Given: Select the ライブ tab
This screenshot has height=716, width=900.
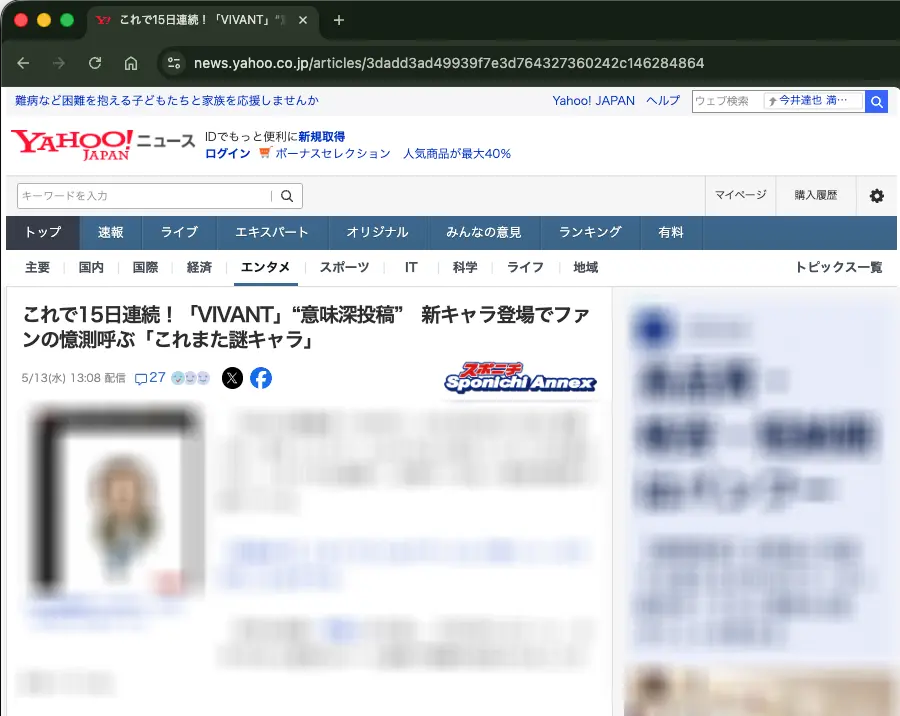Looking at the screenshot, I should click(179, 233).
